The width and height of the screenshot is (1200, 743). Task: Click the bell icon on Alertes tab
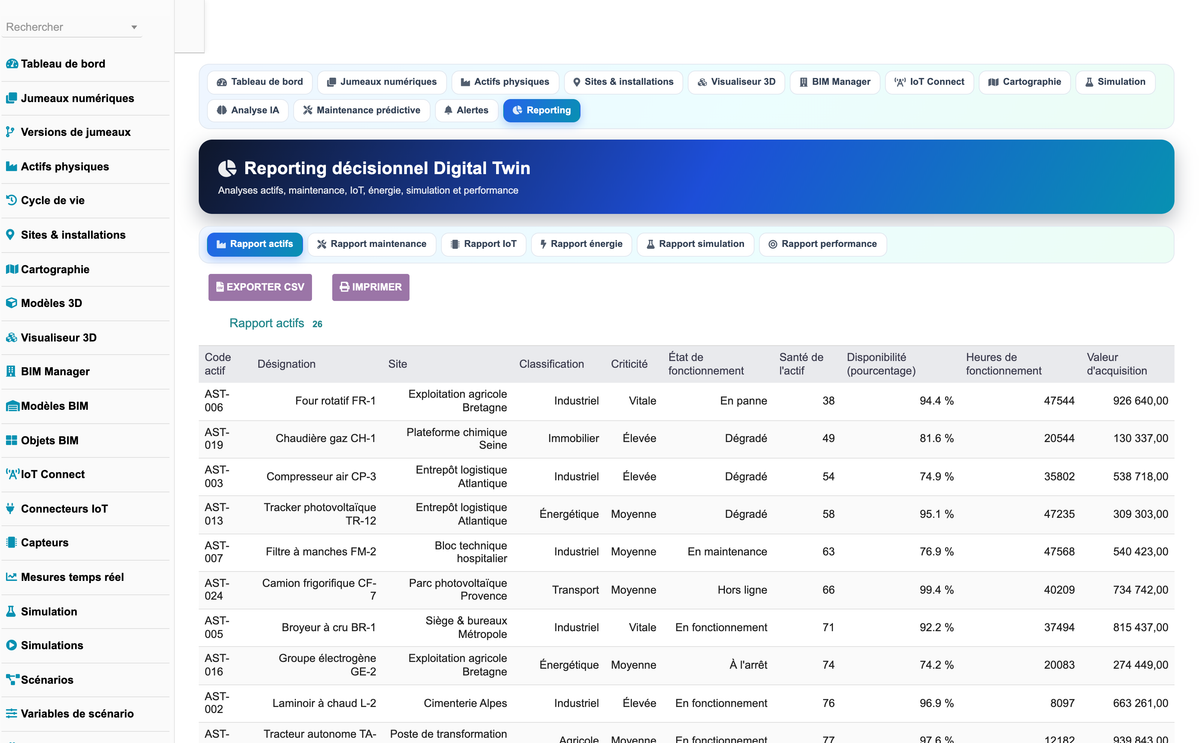coord(448,110)
